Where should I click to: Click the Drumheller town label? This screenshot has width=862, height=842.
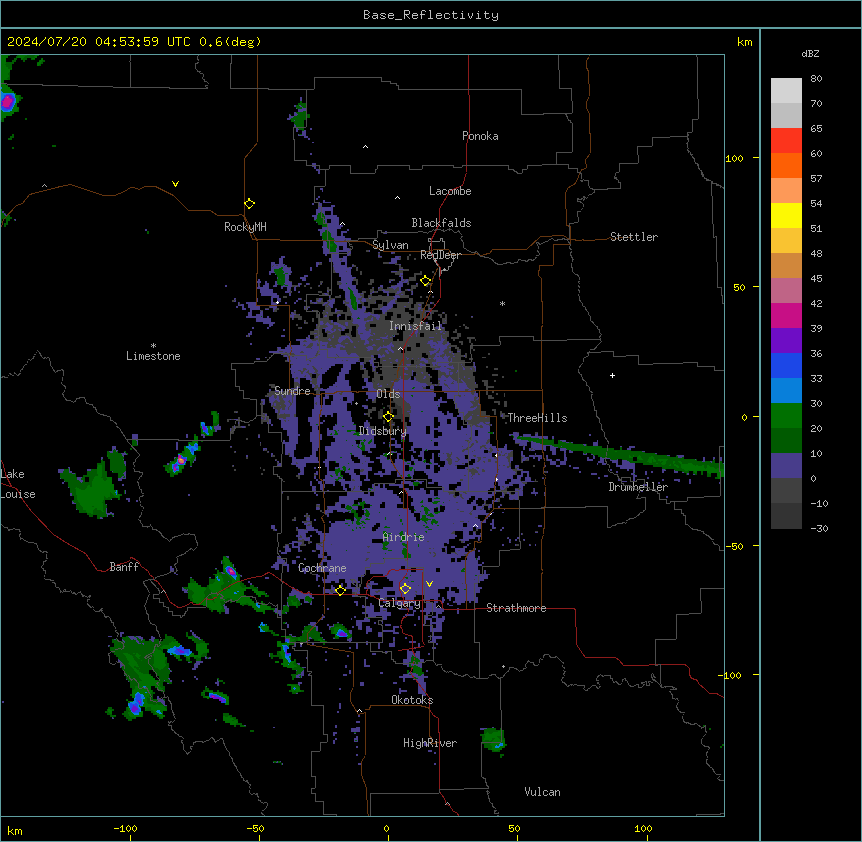[x=638, y=487]
